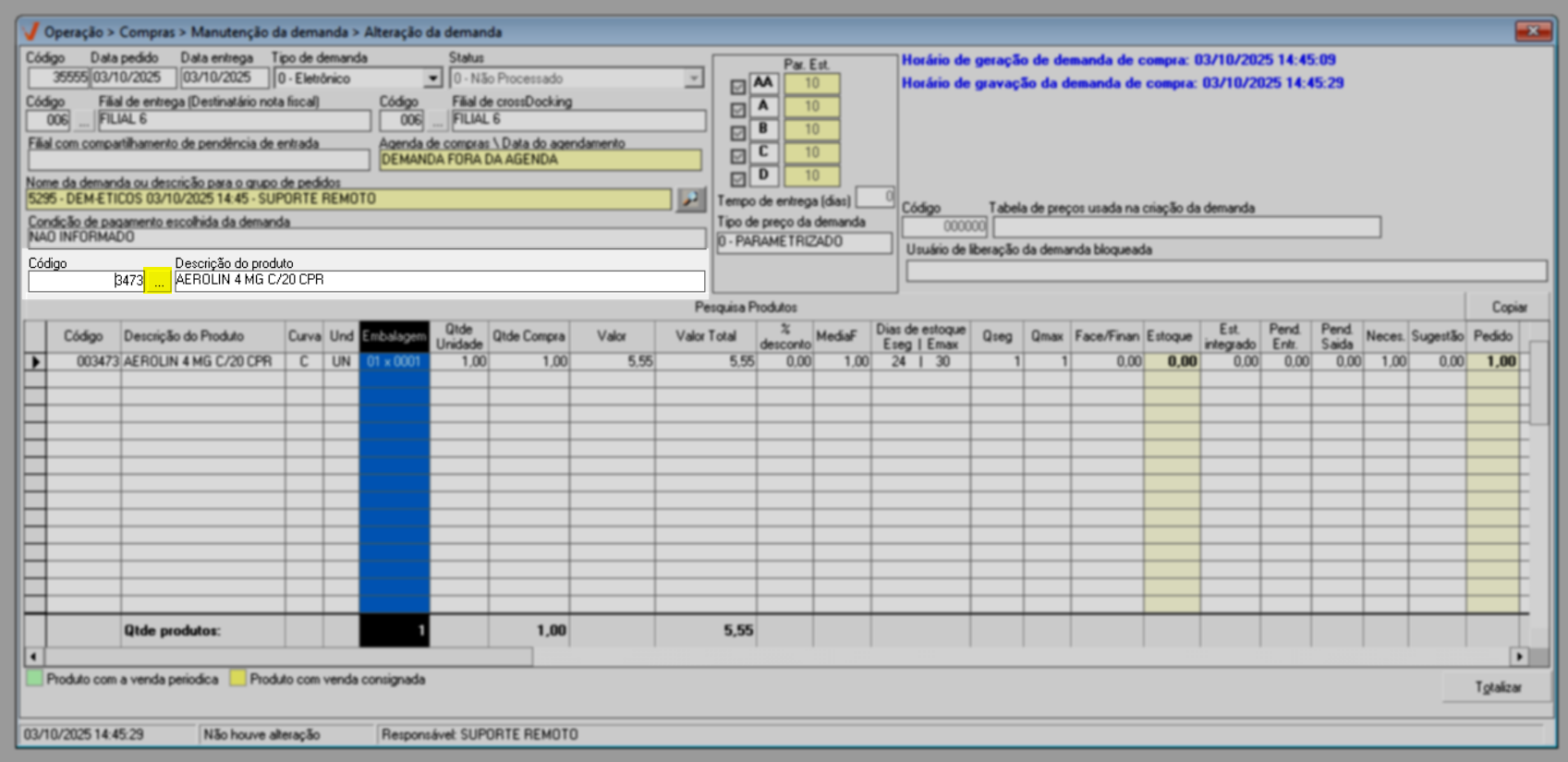The image size is (1568, 762).
Task: Toggle the B curve checkbox
Action: [737, 133]
